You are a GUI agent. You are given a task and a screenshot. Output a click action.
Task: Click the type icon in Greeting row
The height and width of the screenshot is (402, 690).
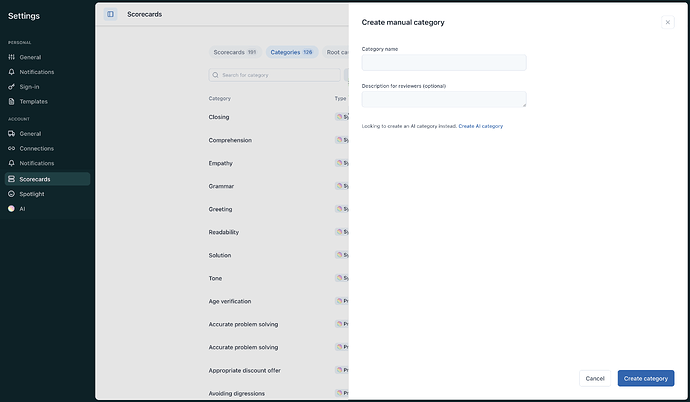coord(339,209)
